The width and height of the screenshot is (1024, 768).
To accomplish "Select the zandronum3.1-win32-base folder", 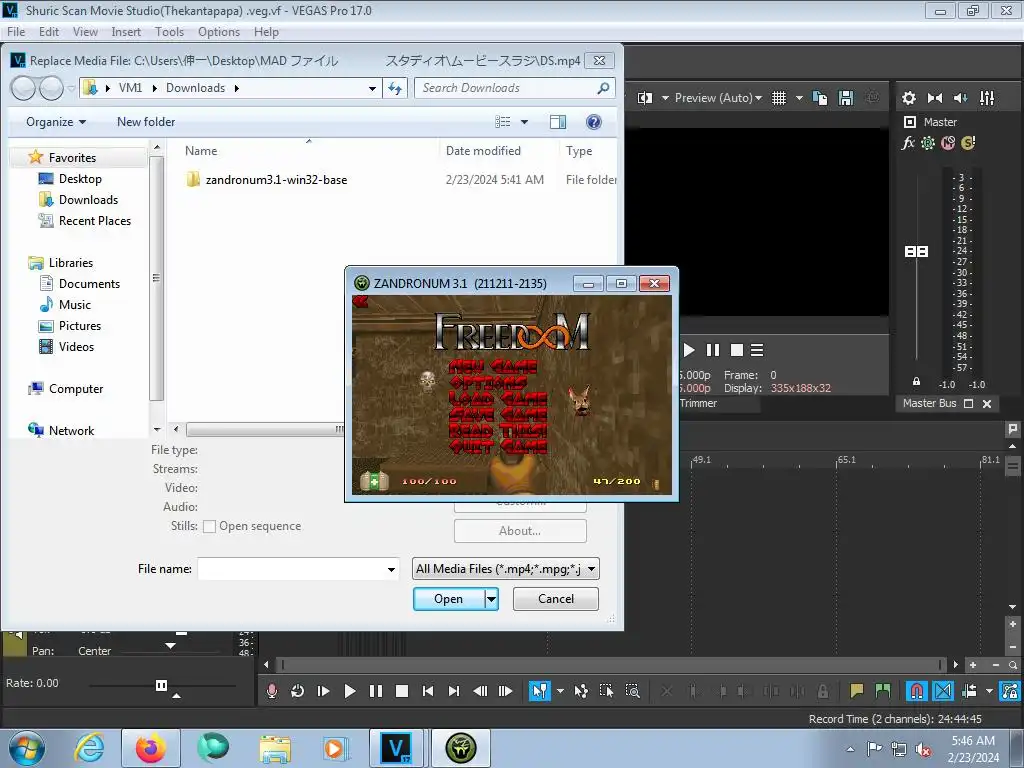I will [x=276, y=180].
